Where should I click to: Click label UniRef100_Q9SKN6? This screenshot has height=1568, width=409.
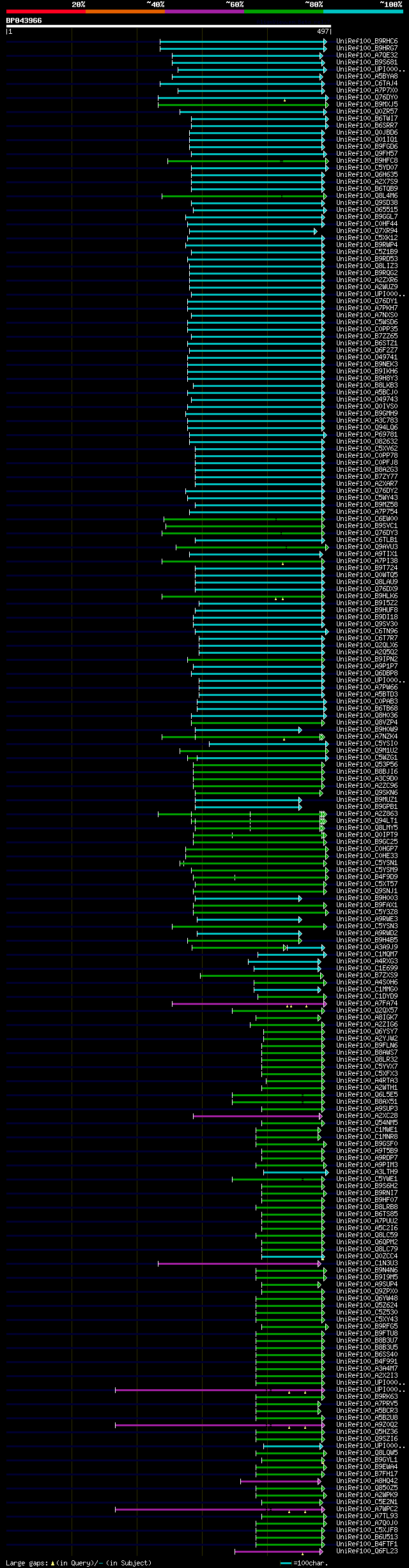tap(367, 793)
